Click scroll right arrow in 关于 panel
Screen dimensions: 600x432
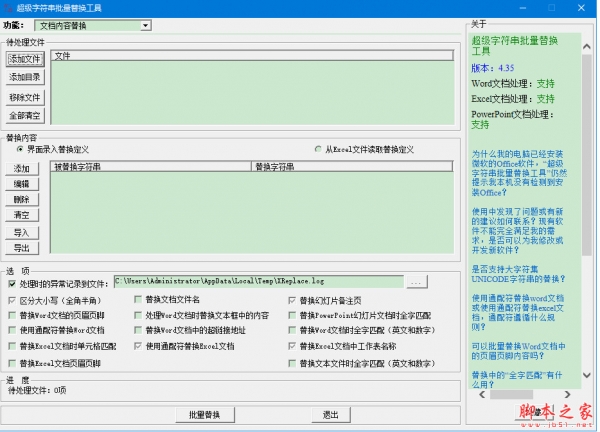[567, 395]
